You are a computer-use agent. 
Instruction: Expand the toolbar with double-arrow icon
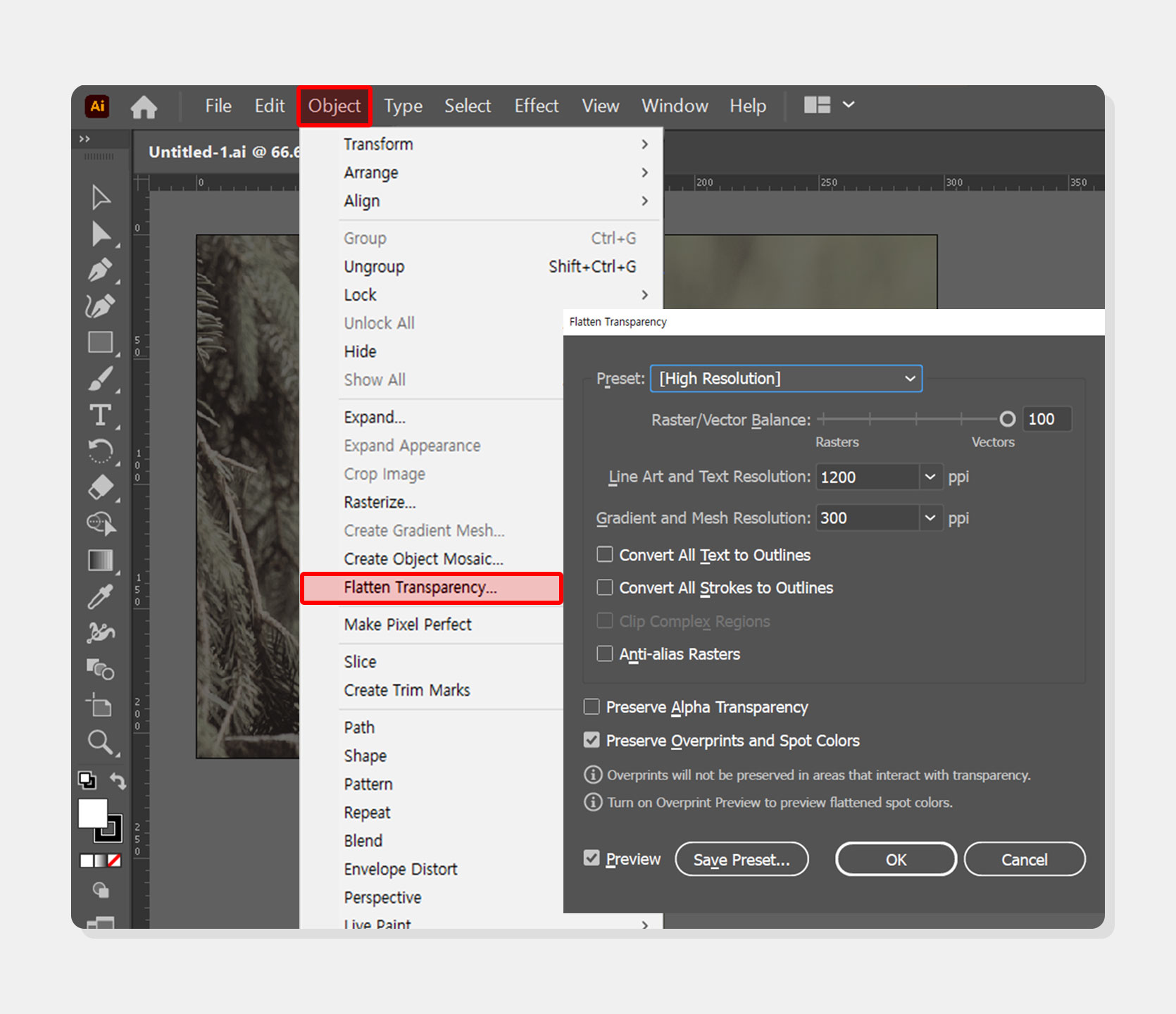pyautogui.click(x=85, y=139)
